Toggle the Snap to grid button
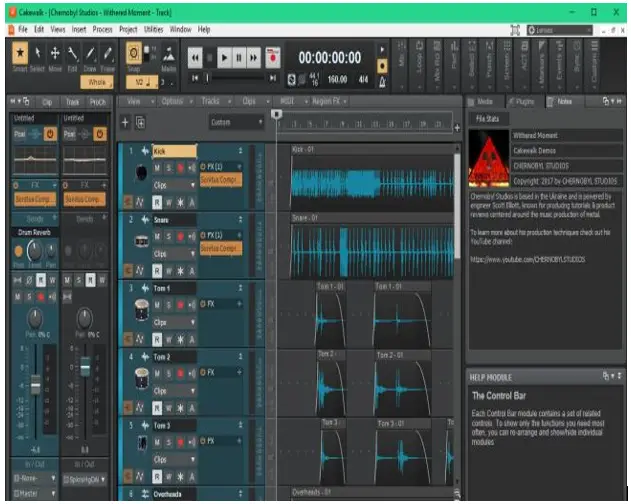This screenshot has width=631, height=504. pos(134,53)
